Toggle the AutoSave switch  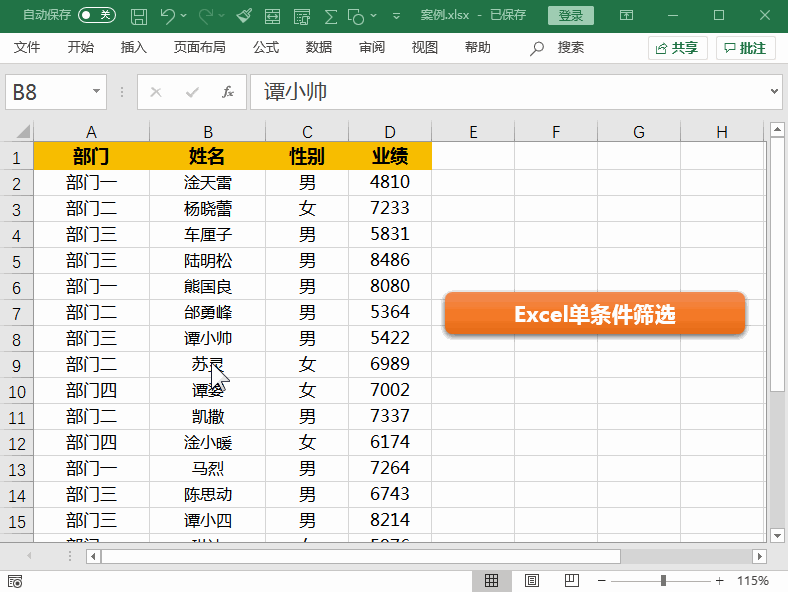pos(96,15)
